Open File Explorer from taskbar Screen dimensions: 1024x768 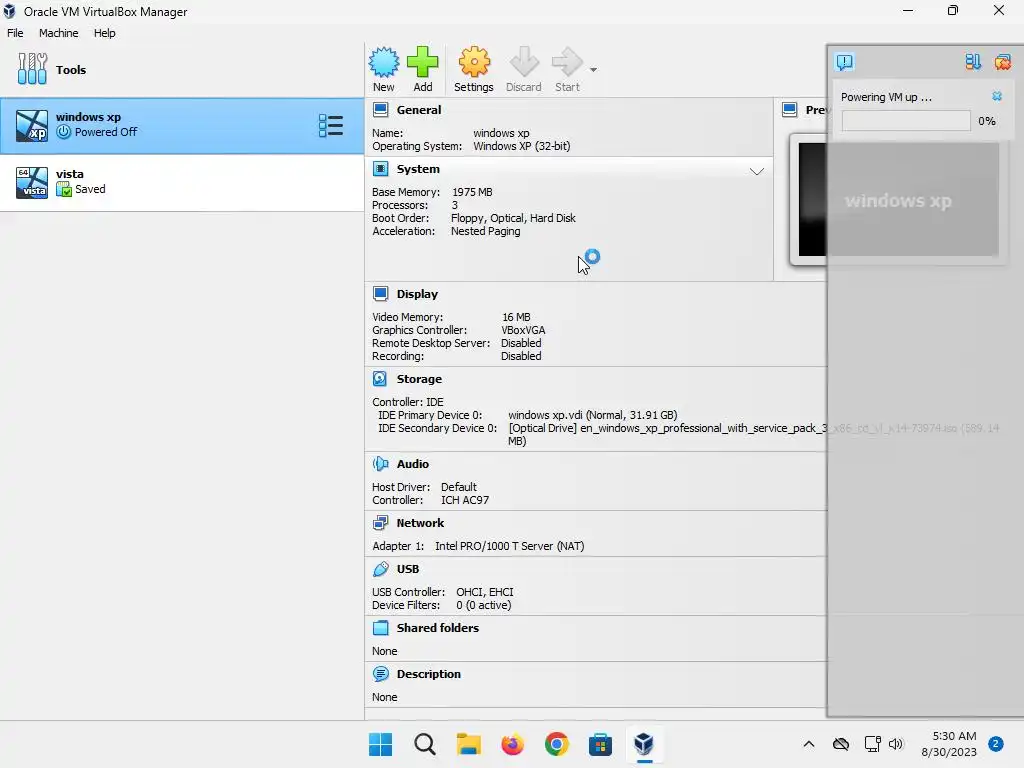(x=468, y=744)
